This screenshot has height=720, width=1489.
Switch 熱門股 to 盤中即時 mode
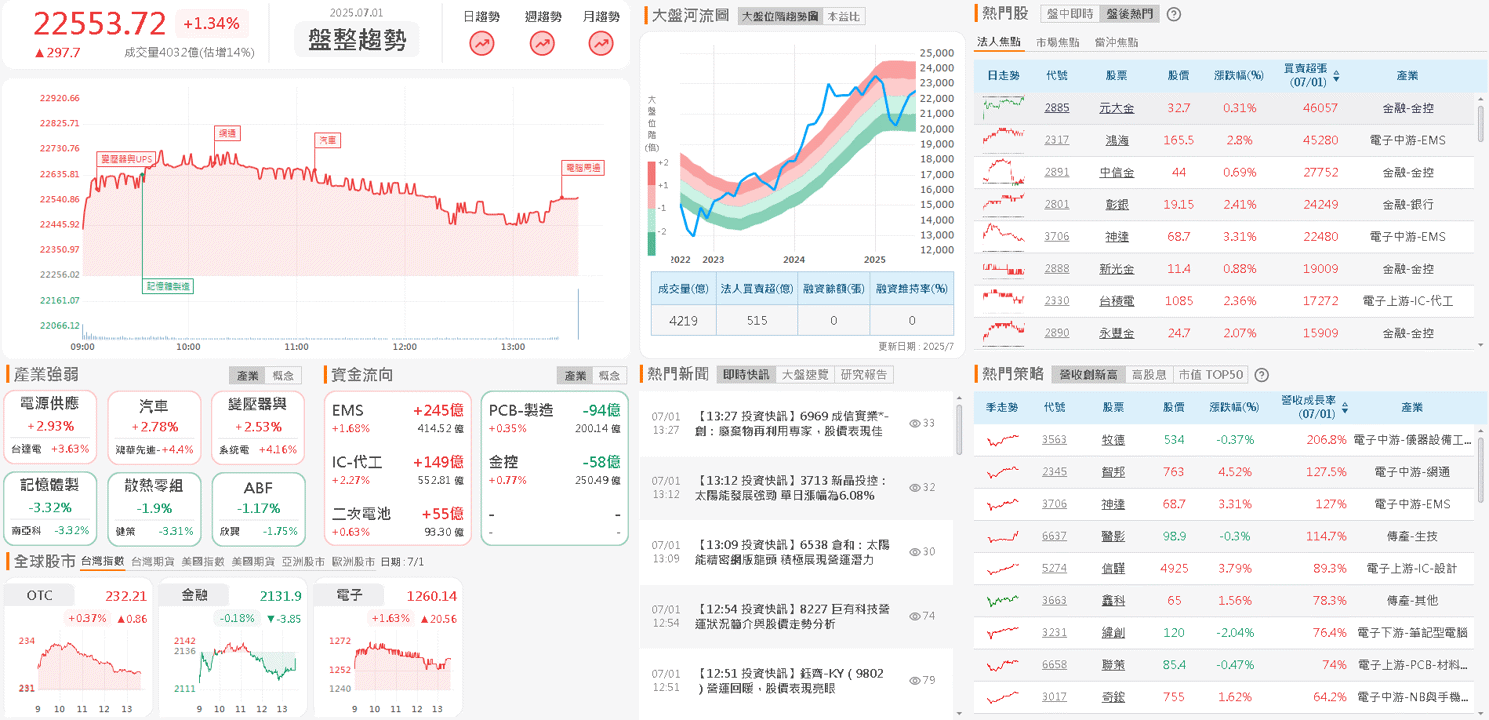pyautogui.click(x=1069, y=14)
